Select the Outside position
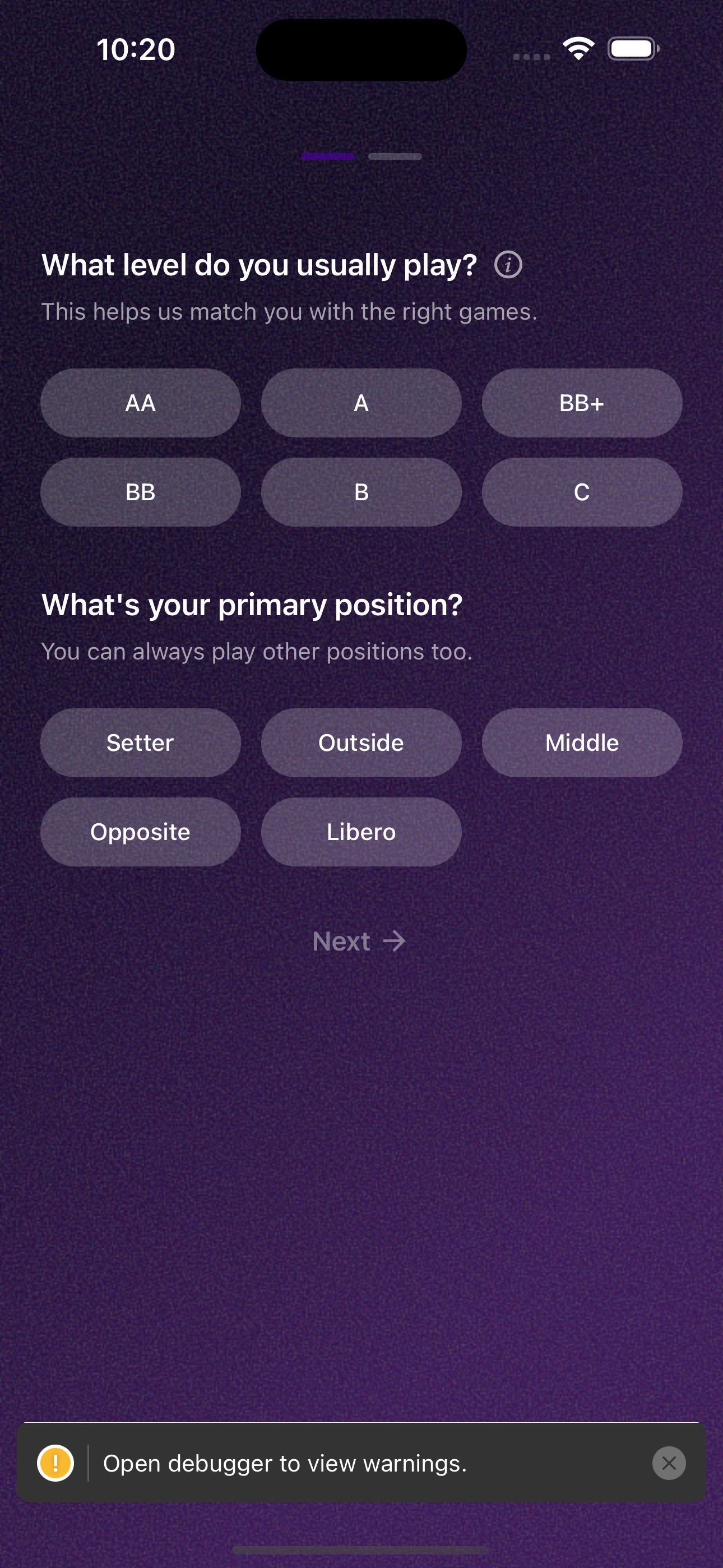This screenshot has height=1568, width=723. click(x=361, y=743)
